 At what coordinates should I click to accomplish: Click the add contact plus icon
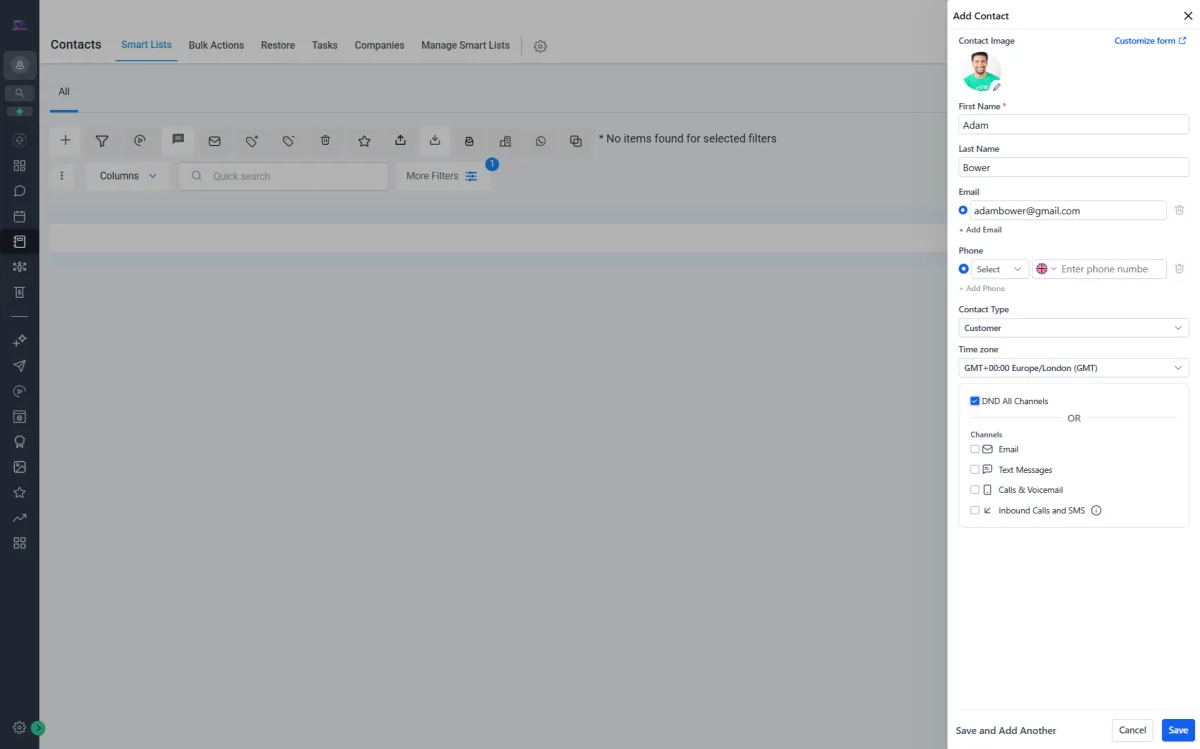(x=66, y=141)
